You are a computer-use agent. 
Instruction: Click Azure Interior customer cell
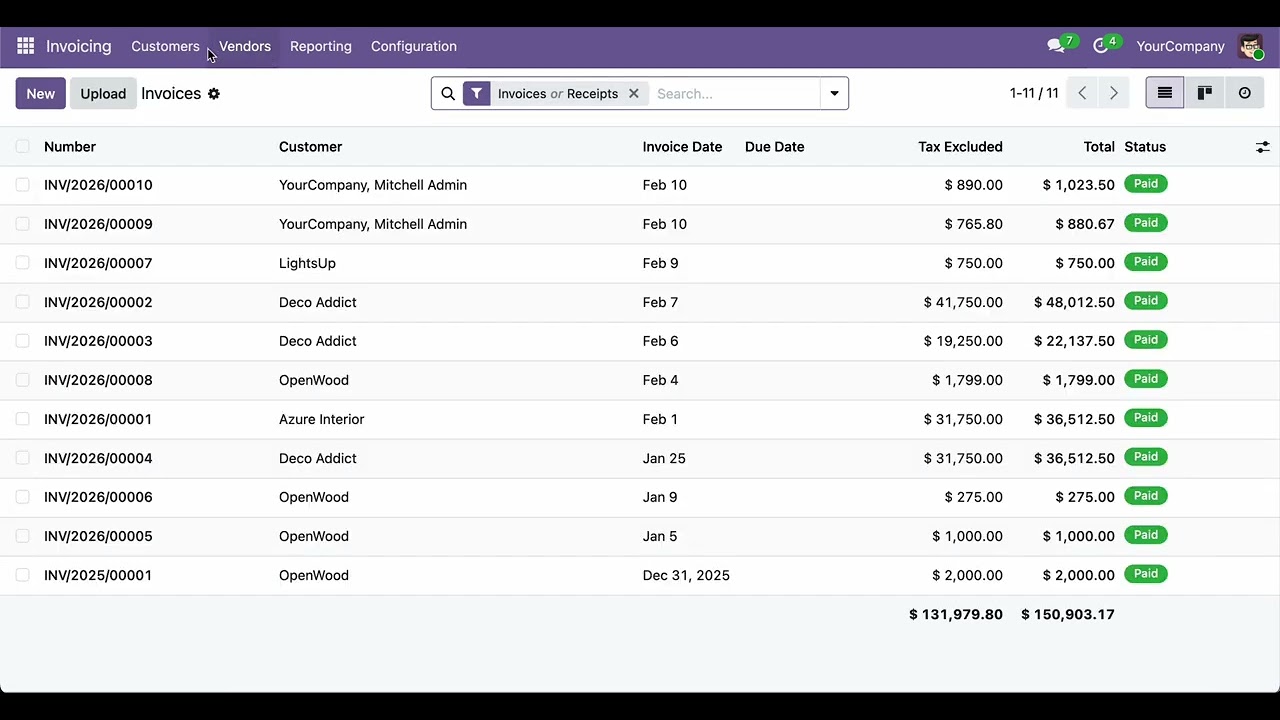click(321, 419)
